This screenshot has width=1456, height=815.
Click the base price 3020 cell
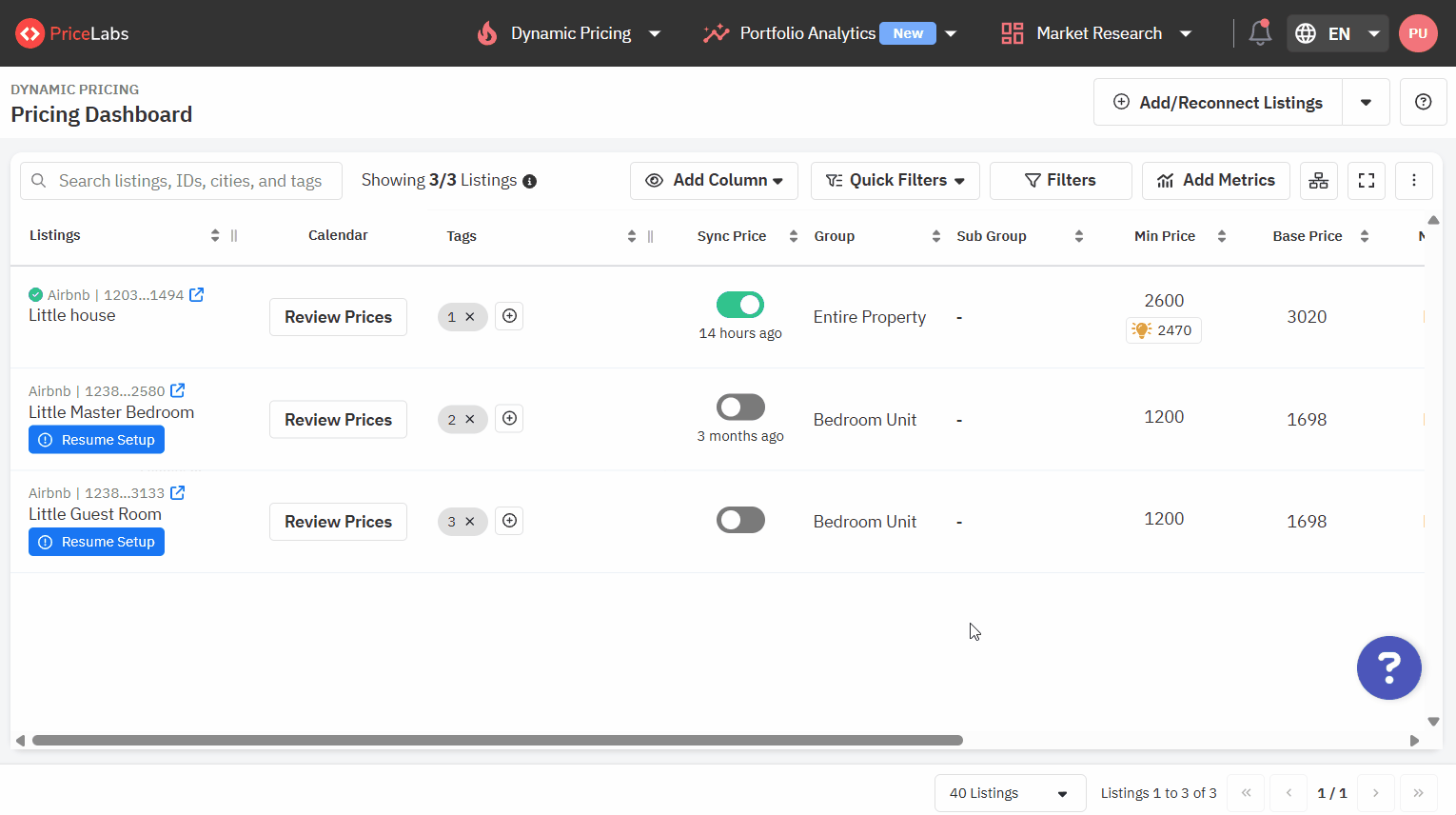tap(1307, 317)
